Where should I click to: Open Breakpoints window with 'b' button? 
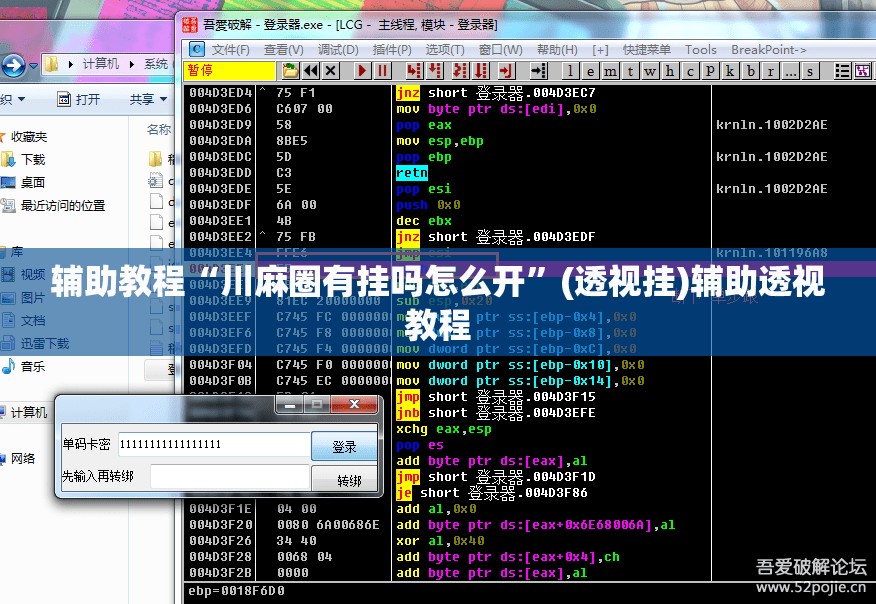click(750, 70)
